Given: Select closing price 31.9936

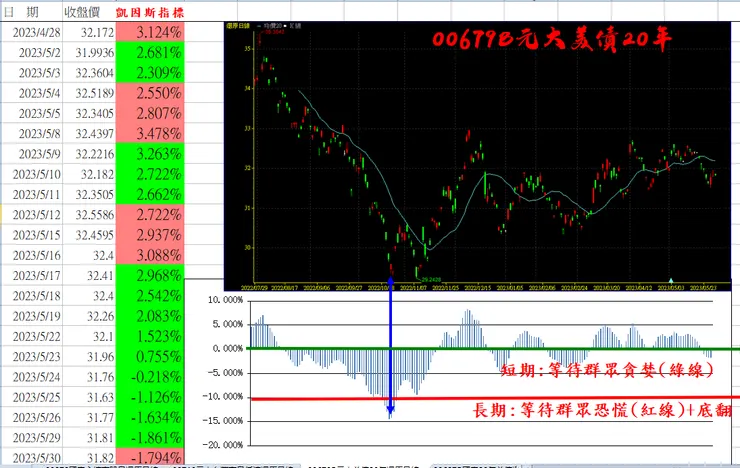Looking at the screenshot, I should pos(89,52).
